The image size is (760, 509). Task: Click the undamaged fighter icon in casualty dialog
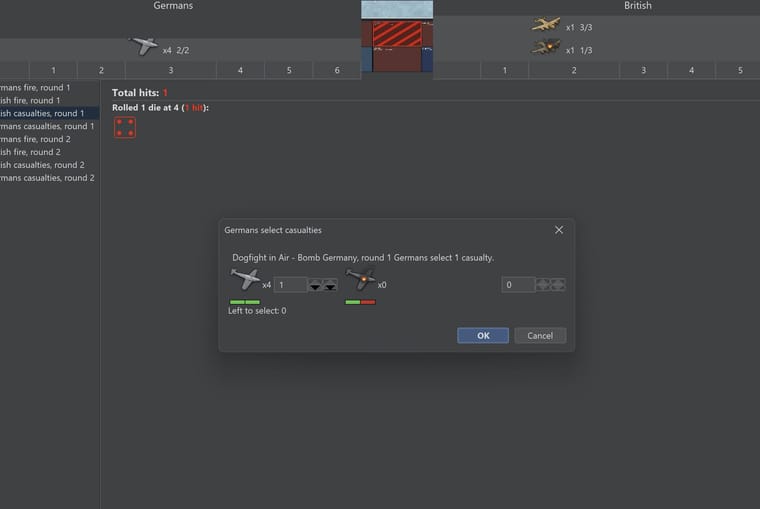click(245, 279)
